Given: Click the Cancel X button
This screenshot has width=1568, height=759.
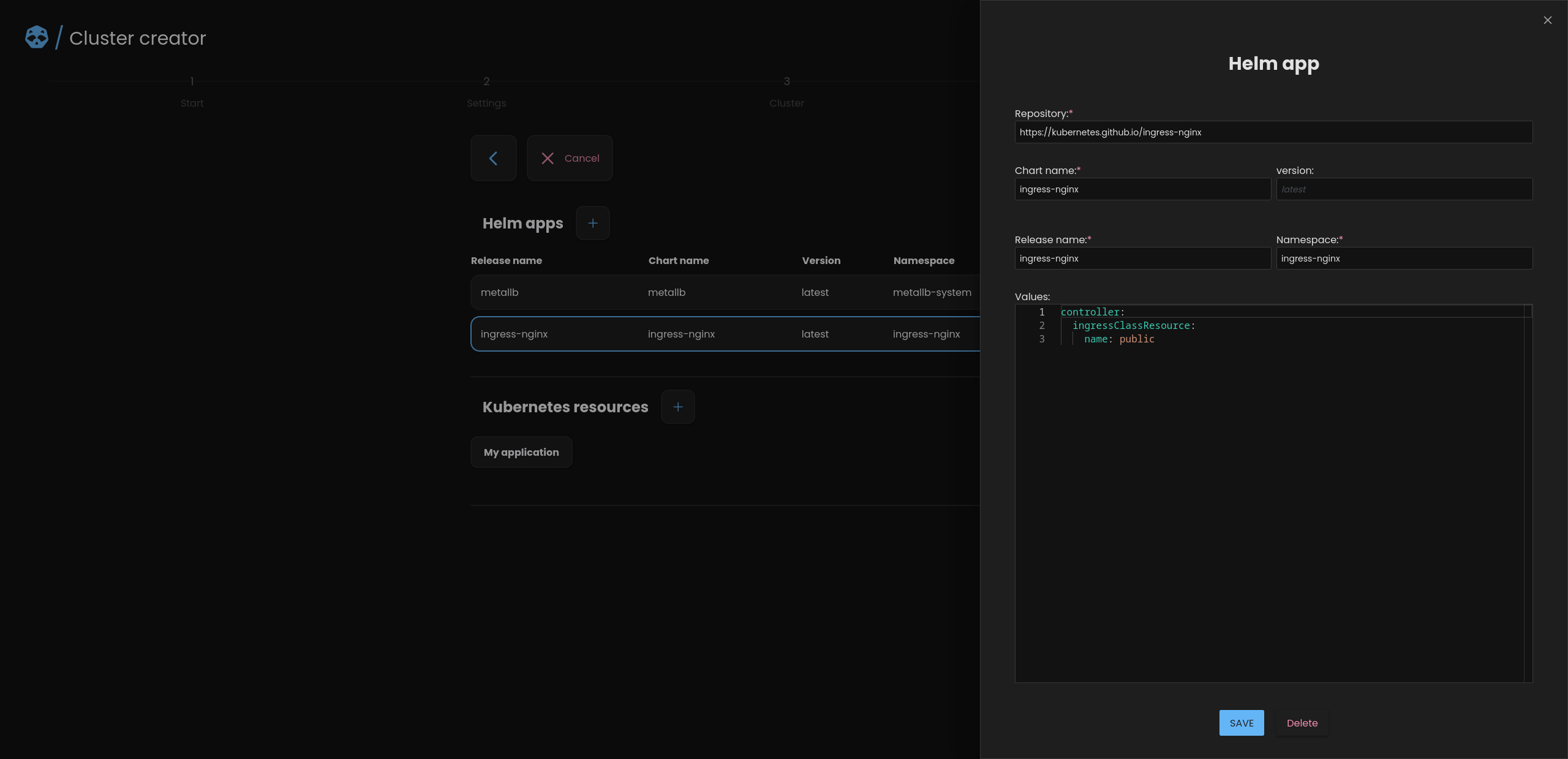Looking at the screenshot, I should click(569, 158).
